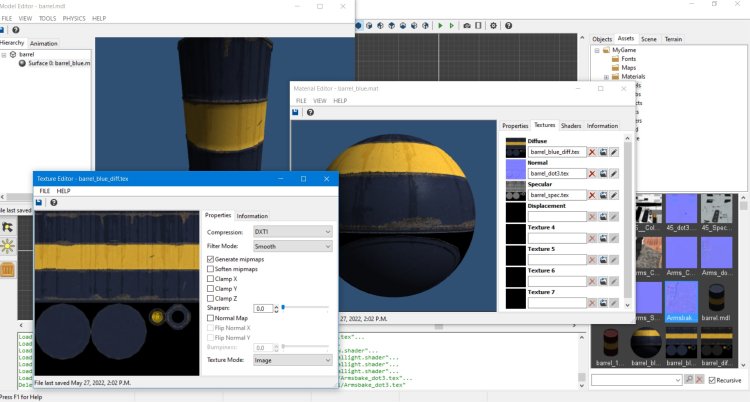Open the Compression dropdown

tap(292, 231)
